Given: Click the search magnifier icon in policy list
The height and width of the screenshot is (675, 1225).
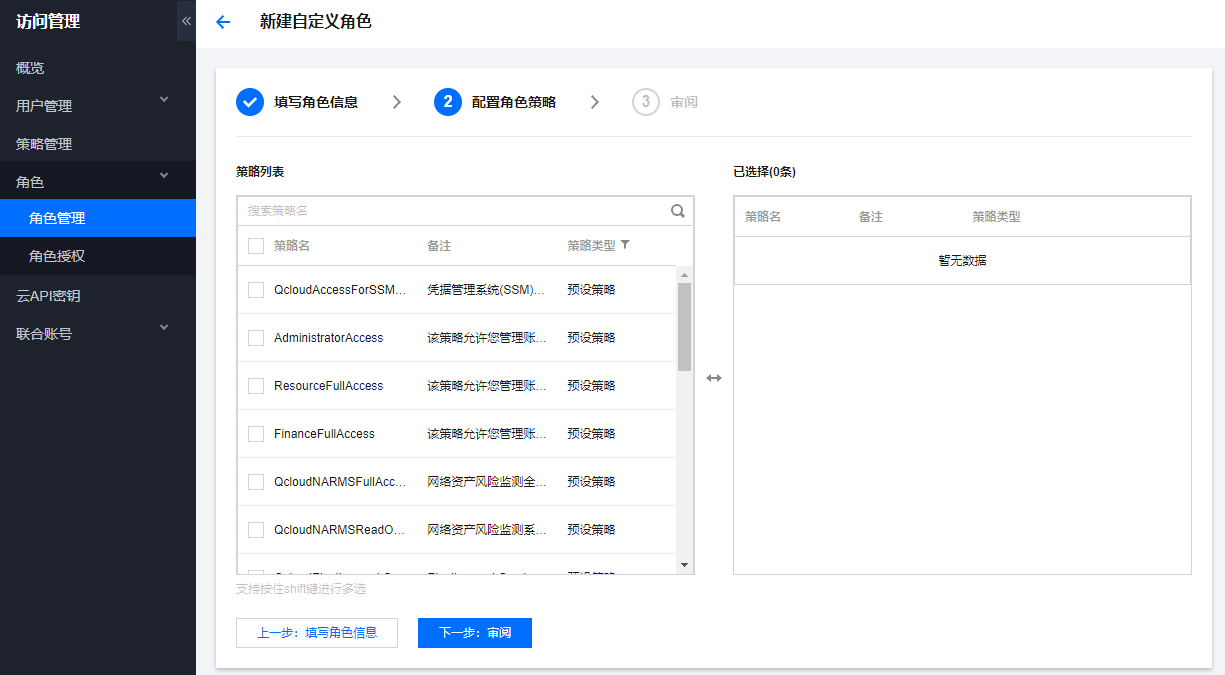Looking at the screenshot, I should tap(678, 211).
